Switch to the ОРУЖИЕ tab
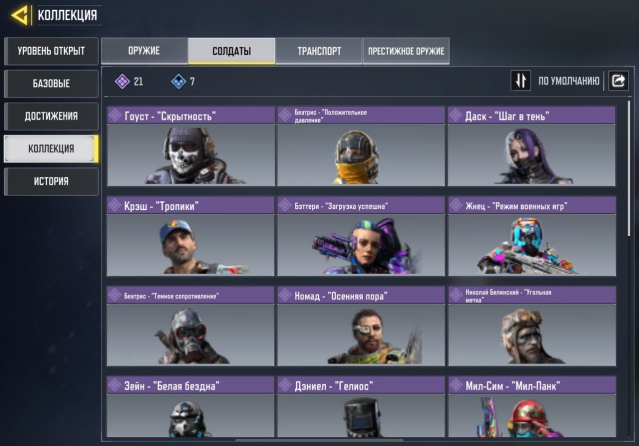The width and height of the screenshot is (639, 446). point(144,51)
